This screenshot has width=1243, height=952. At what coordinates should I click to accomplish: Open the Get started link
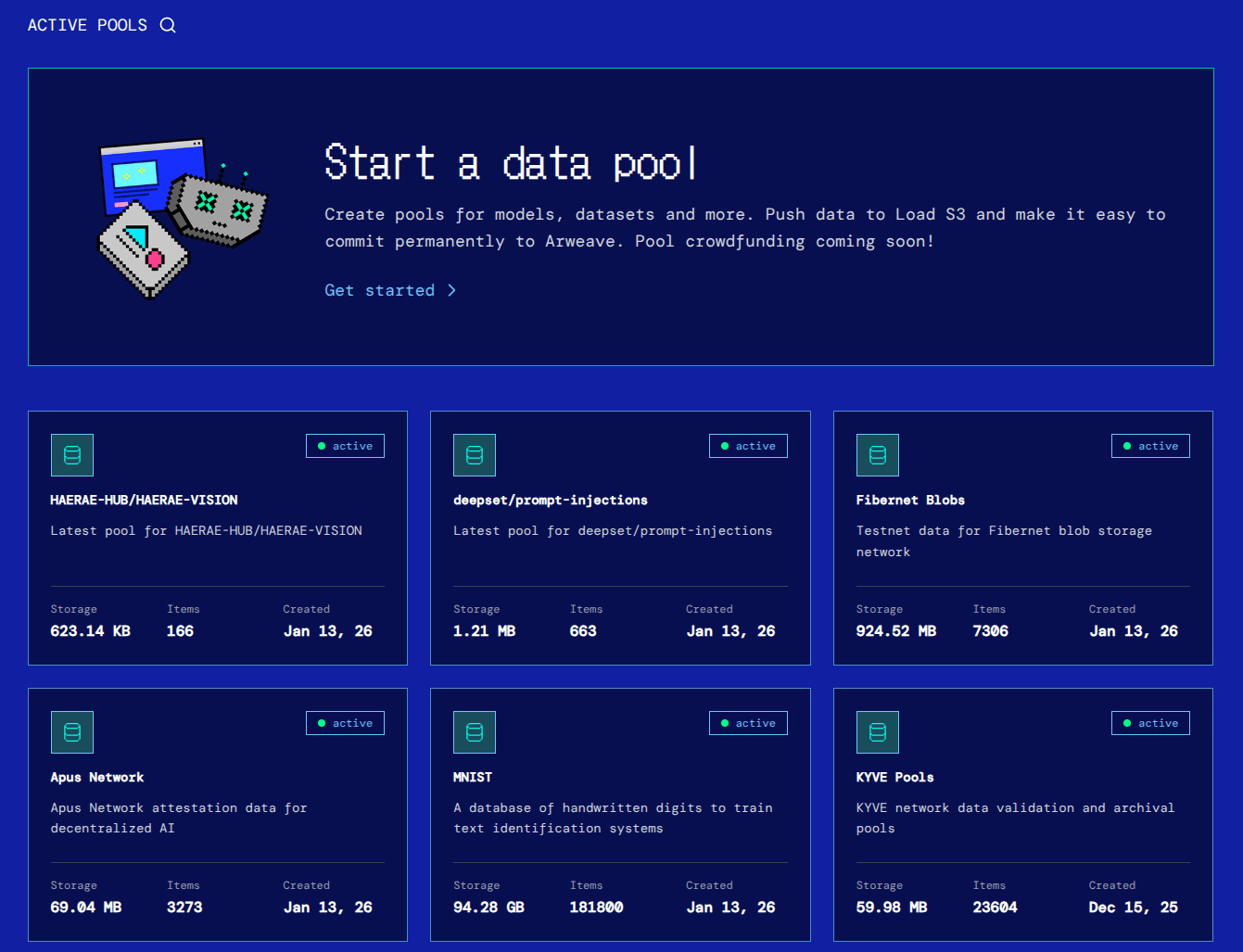click(x=379, y=290)
